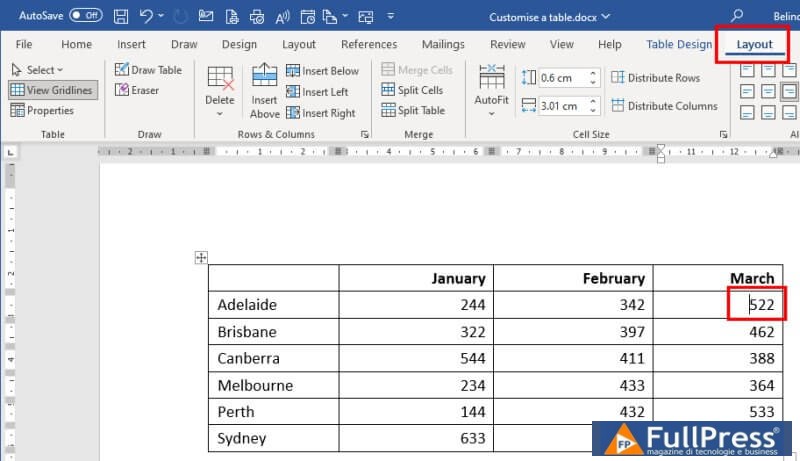Open the AutoFit dropdown

pos(491,113)
